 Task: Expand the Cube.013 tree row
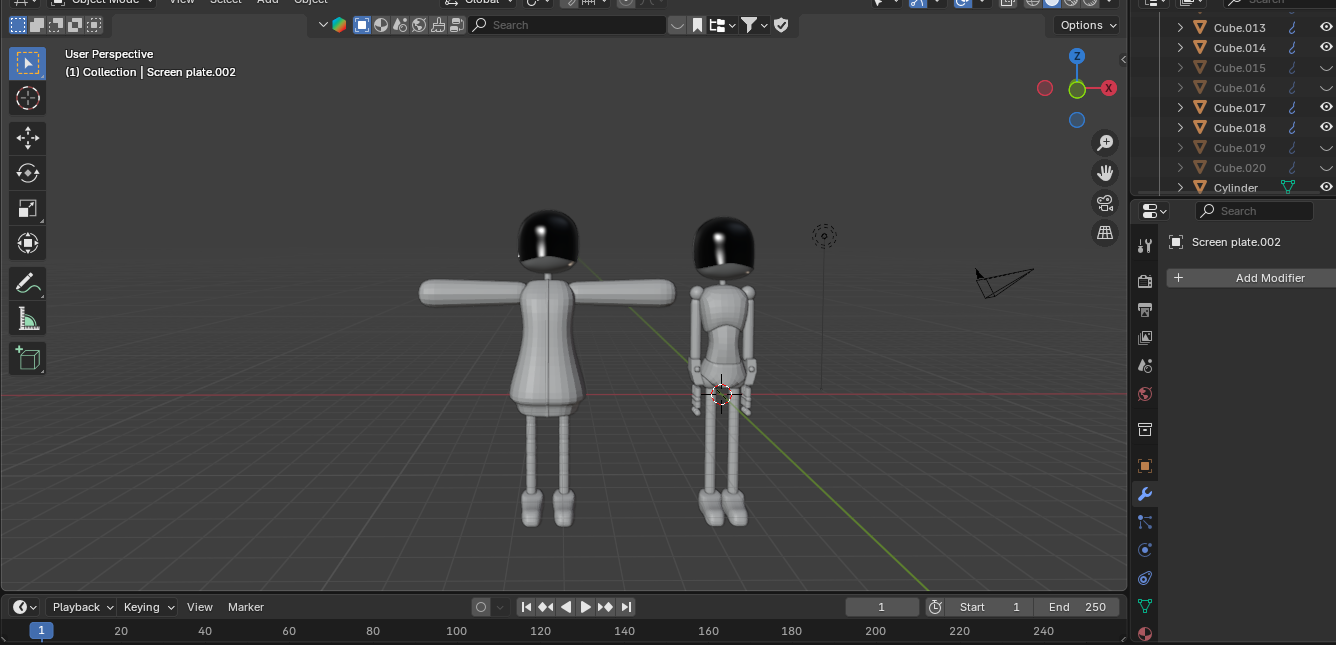[x=1180, y=28]
